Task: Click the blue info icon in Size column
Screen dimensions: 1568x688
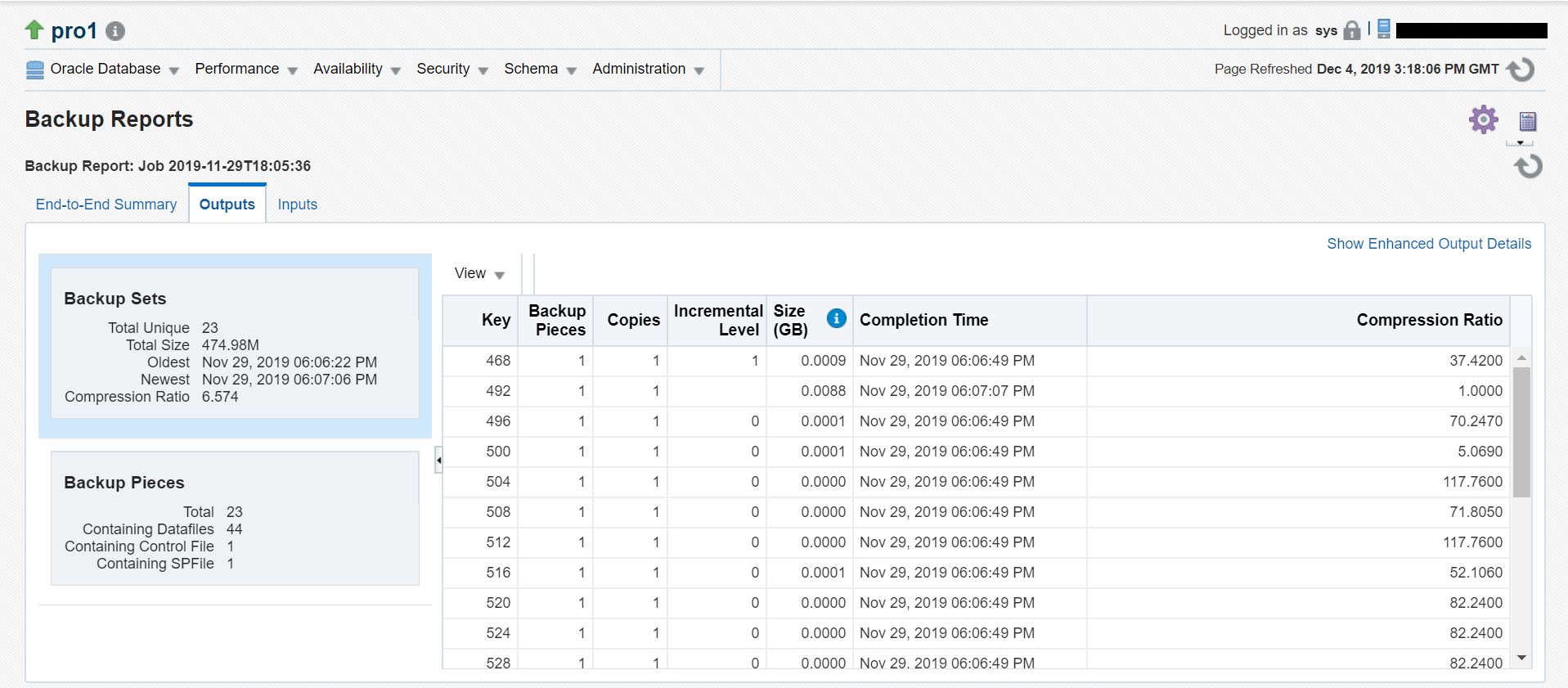Action: [x=836, y=318]
